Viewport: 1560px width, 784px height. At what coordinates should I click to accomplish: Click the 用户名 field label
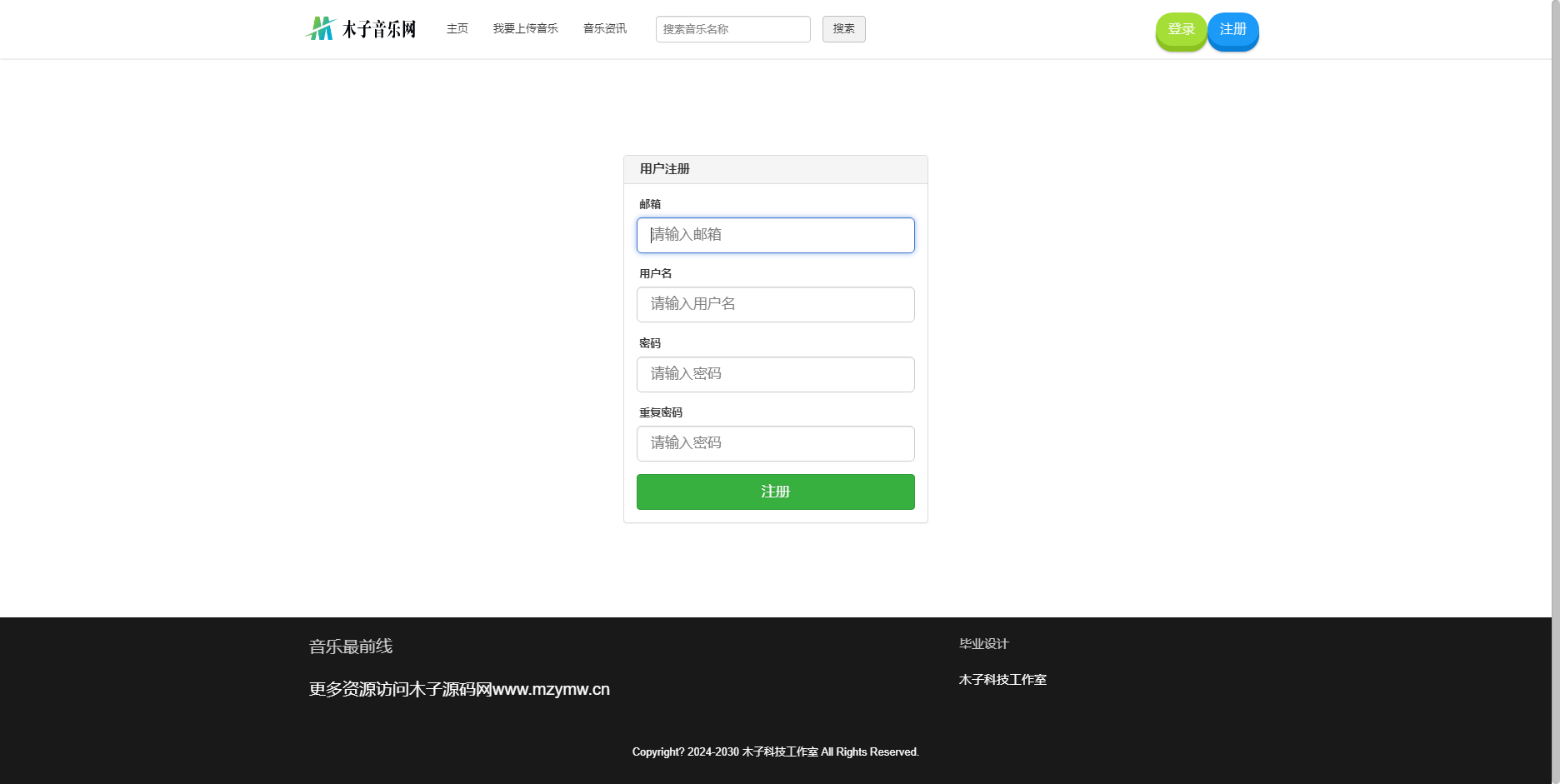pos(656,273)
